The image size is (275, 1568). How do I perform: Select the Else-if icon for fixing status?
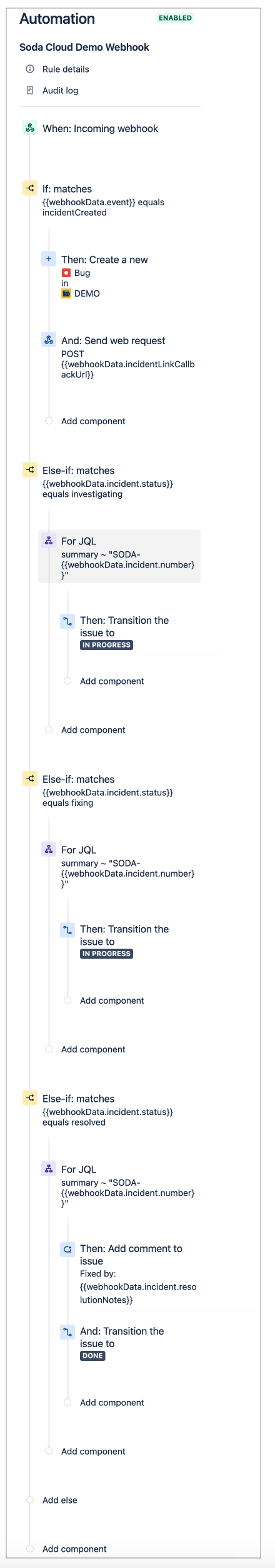click(29, 778)
